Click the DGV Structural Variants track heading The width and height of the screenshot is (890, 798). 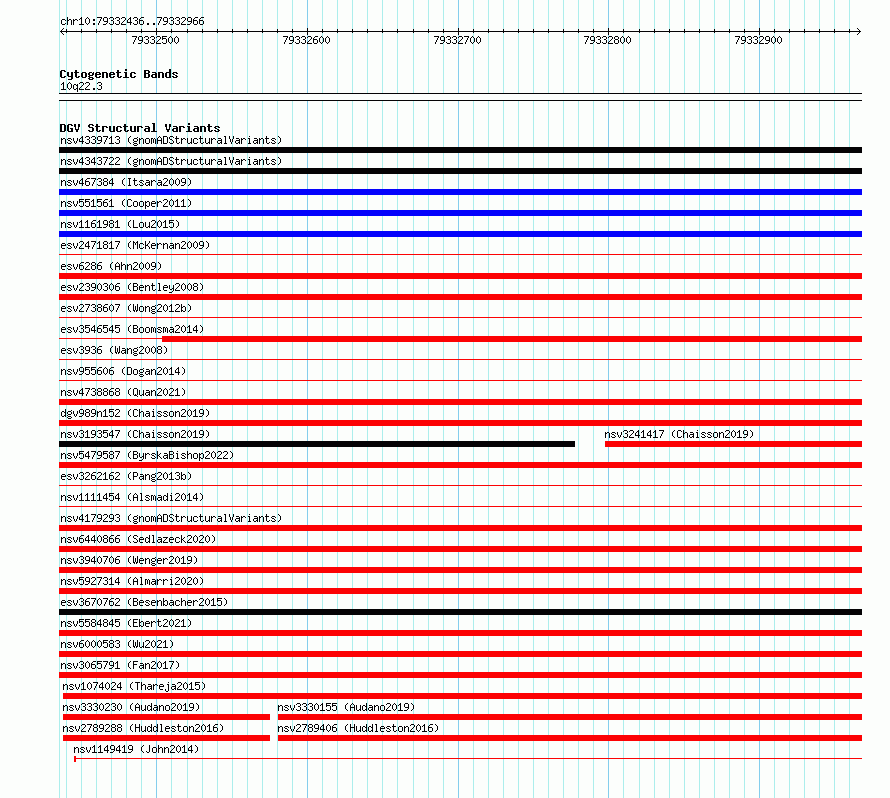[x=140, y=128]
